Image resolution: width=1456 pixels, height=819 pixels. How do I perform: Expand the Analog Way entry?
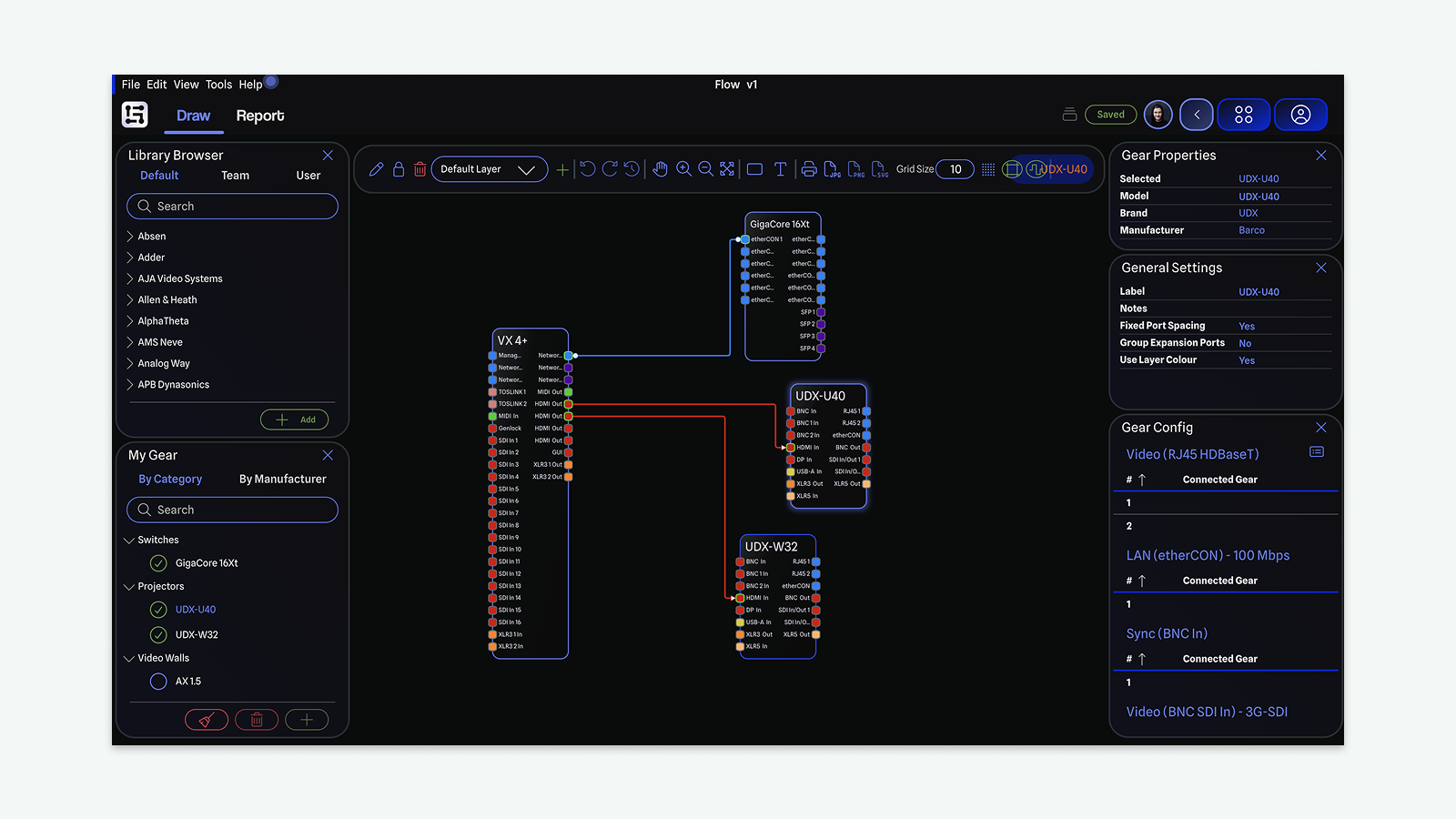click(130, 363)
